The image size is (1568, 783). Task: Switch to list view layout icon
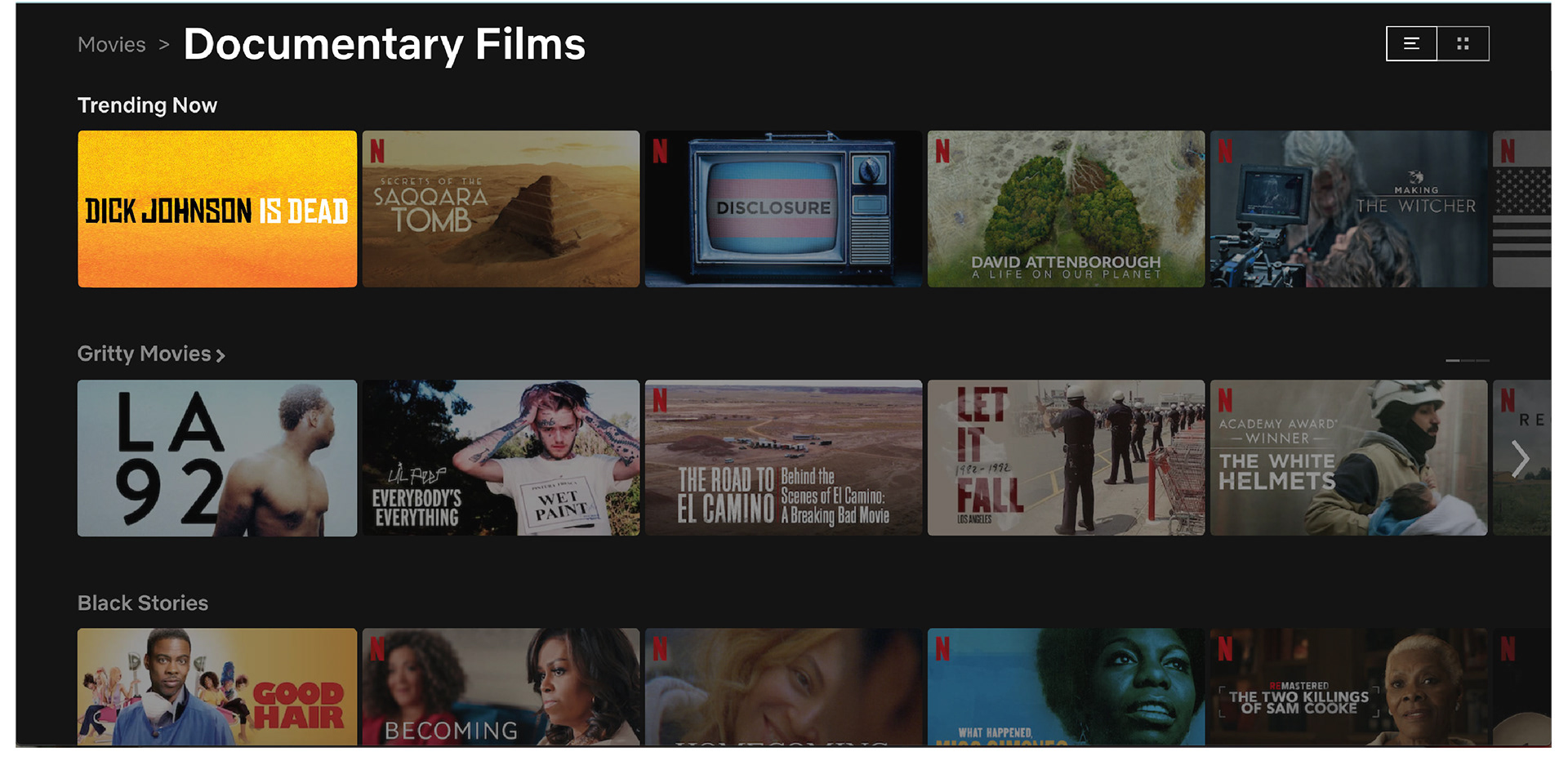coord(1411,44)
